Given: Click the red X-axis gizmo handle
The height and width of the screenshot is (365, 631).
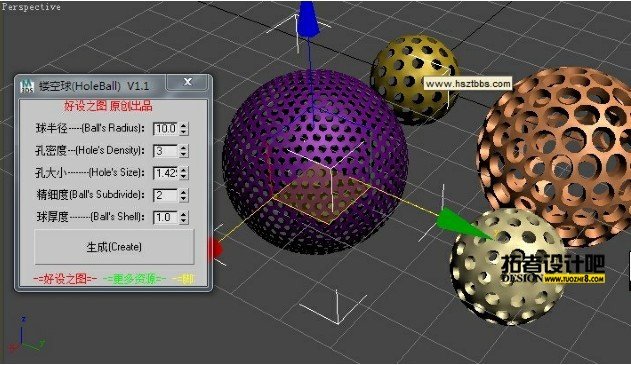Looking at the screenshot, I should pos(215,249).
